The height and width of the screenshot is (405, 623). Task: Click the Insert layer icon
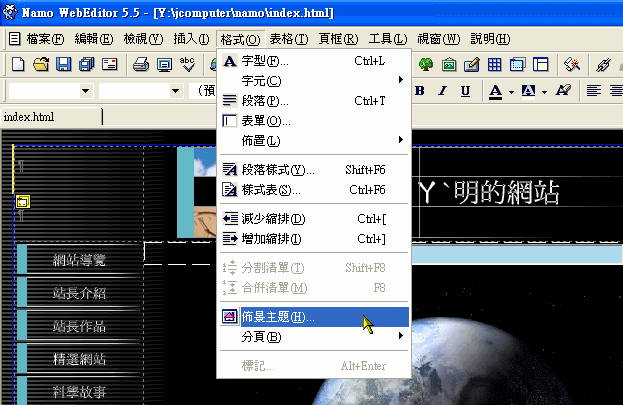coord(517,64)
